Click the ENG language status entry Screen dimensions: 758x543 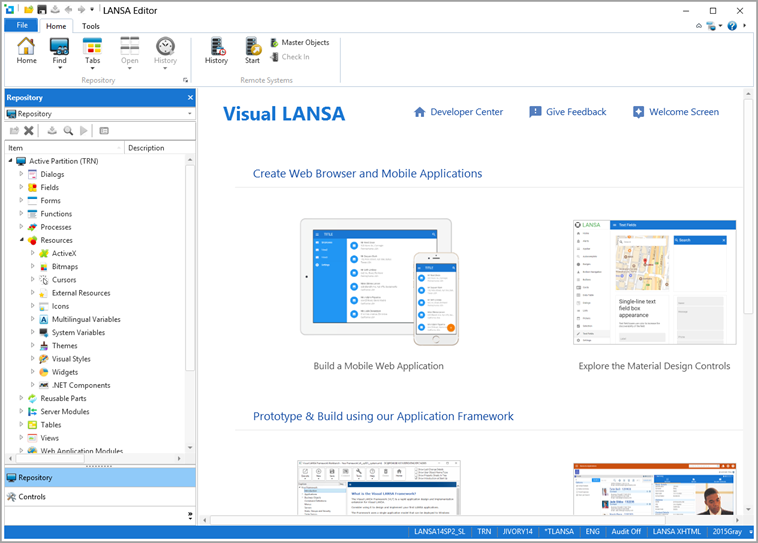592,531
